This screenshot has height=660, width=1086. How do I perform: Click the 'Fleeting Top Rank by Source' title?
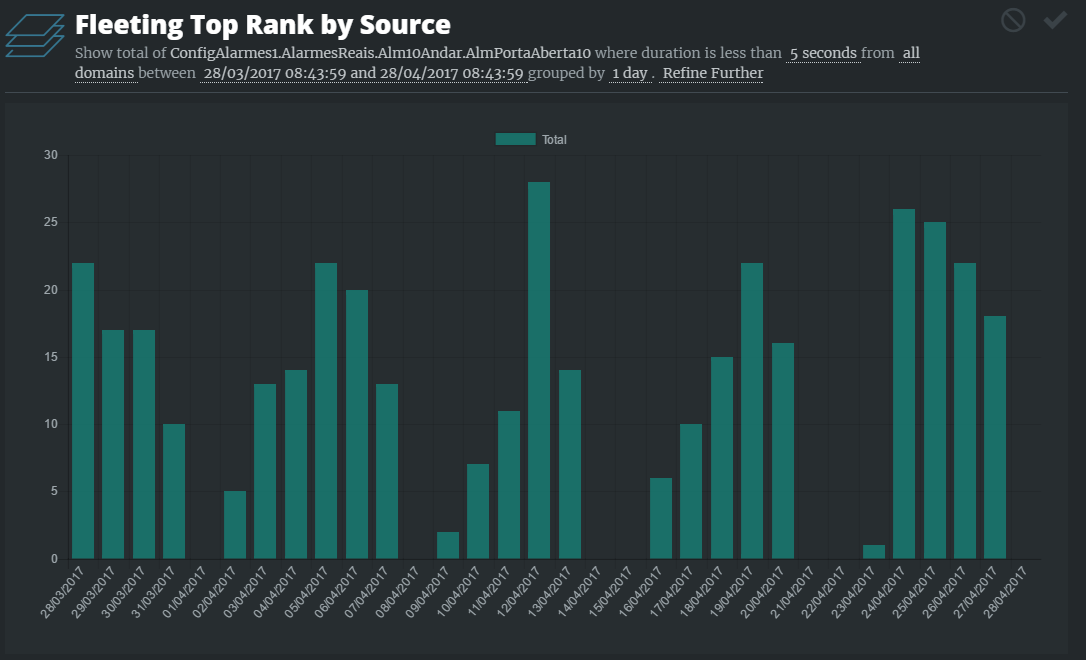[x=263, y=24]
